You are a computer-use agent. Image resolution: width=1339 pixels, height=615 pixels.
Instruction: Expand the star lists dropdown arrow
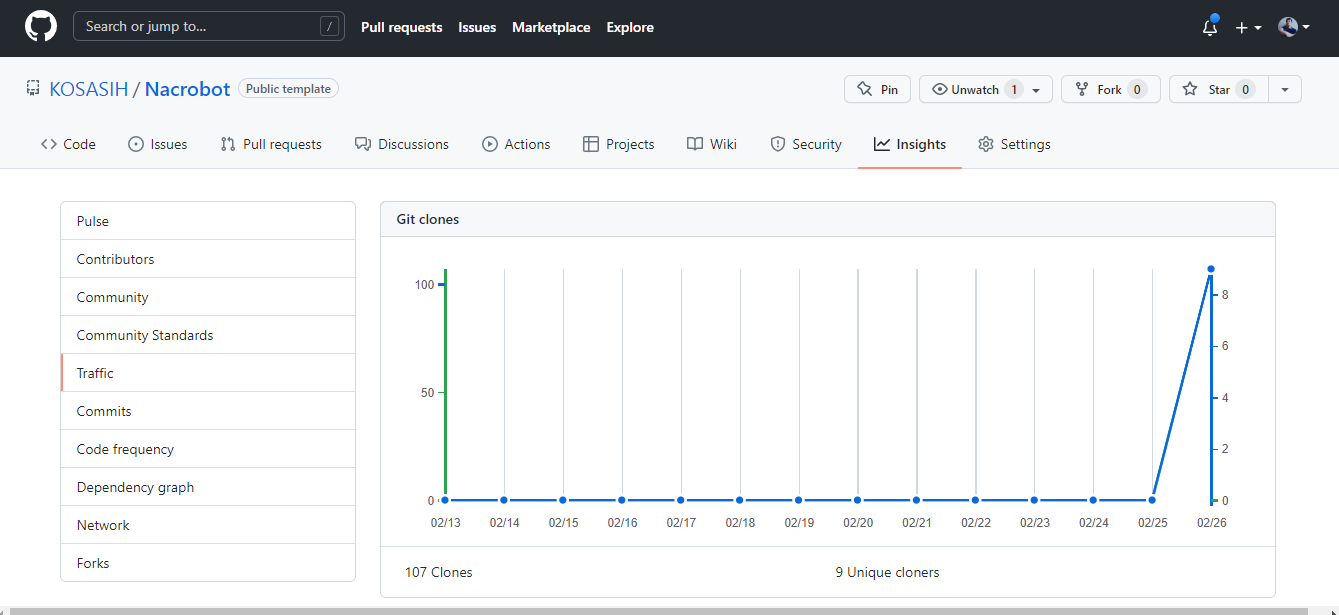click(x=1285, y=89)
